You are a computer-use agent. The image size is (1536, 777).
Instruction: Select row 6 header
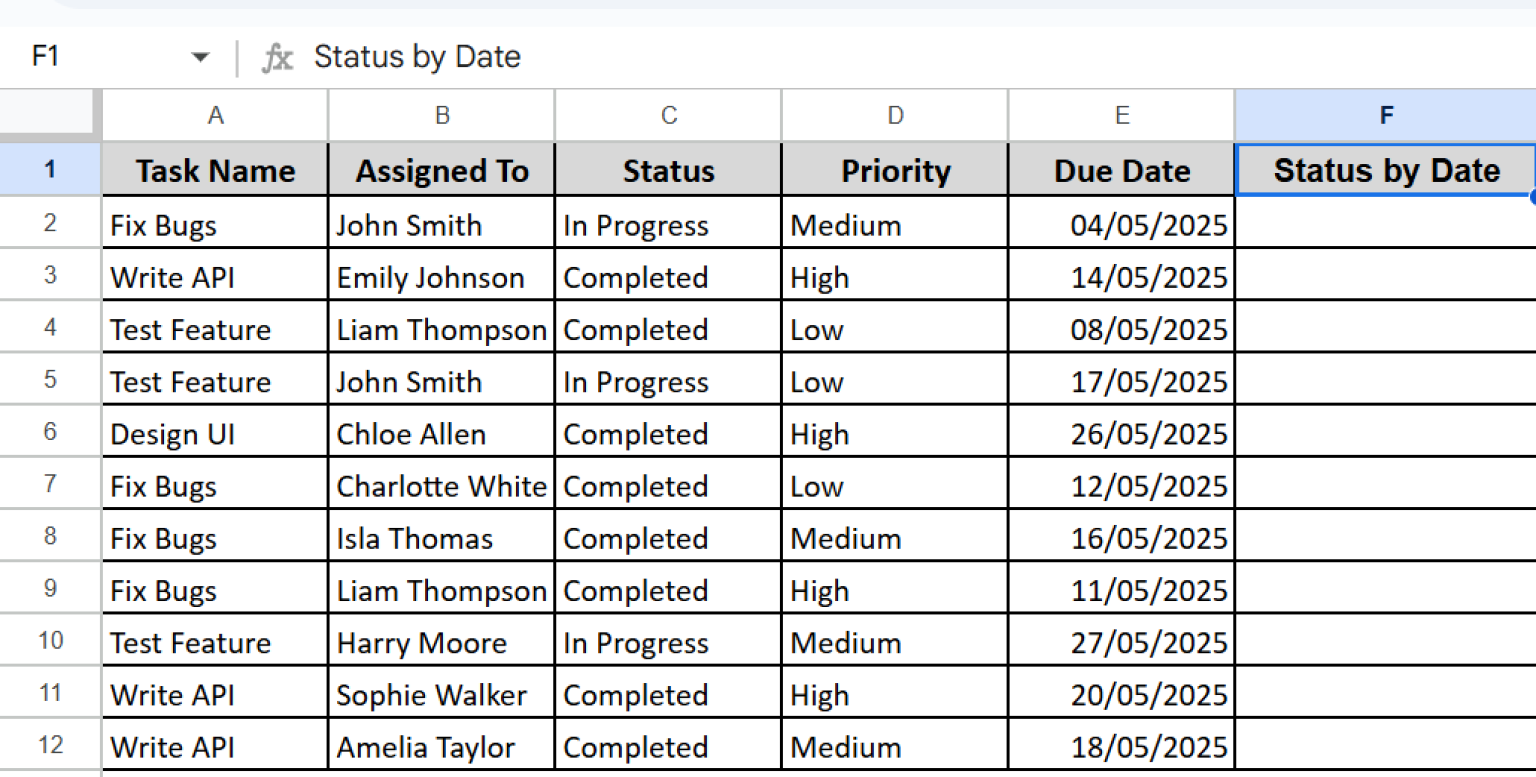click(50, 432)
